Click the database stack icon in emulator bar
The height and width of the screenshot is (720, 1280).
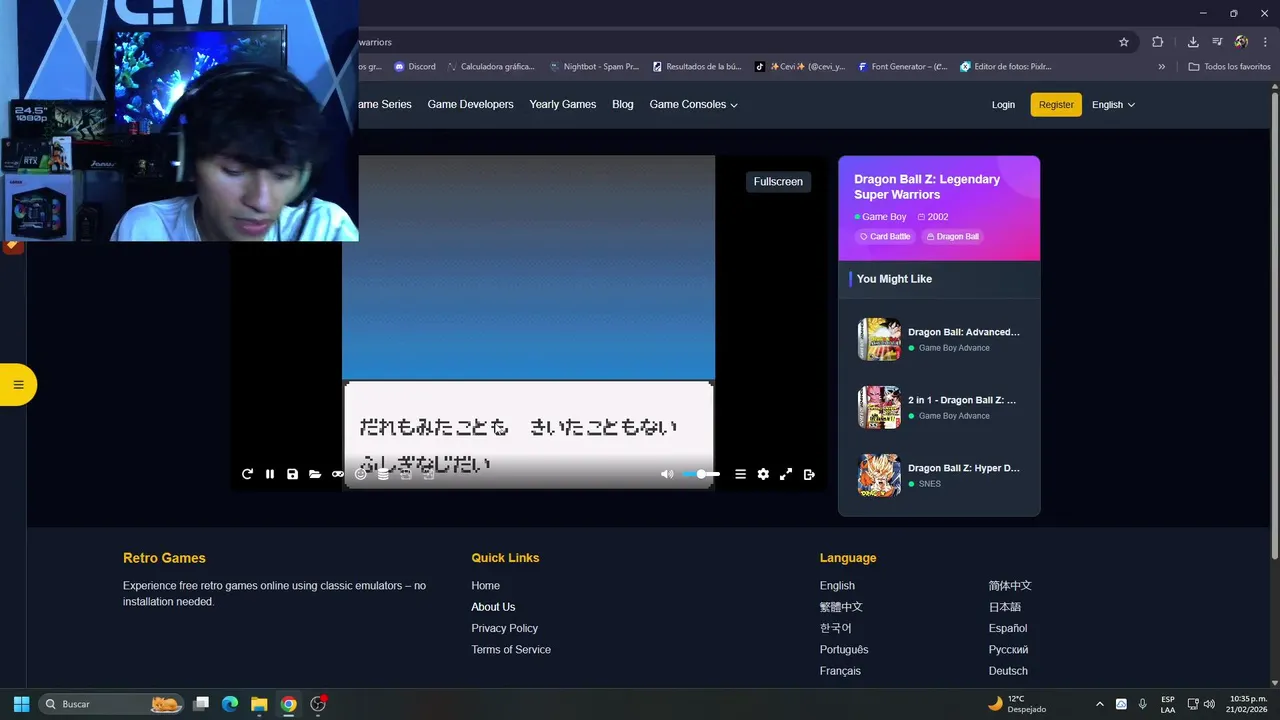tap(383, 474)
